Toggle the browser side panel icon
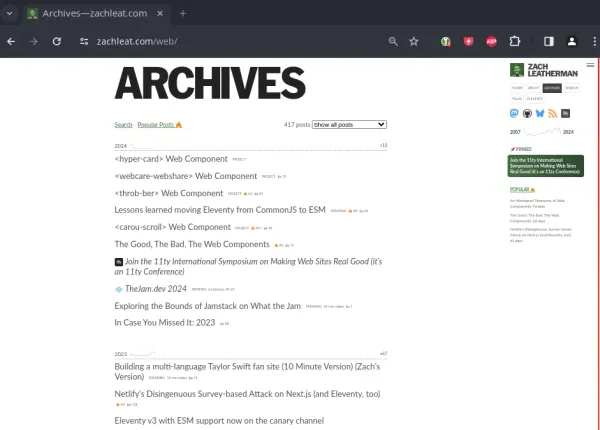The image size is (600, 430). click(549, 41)
